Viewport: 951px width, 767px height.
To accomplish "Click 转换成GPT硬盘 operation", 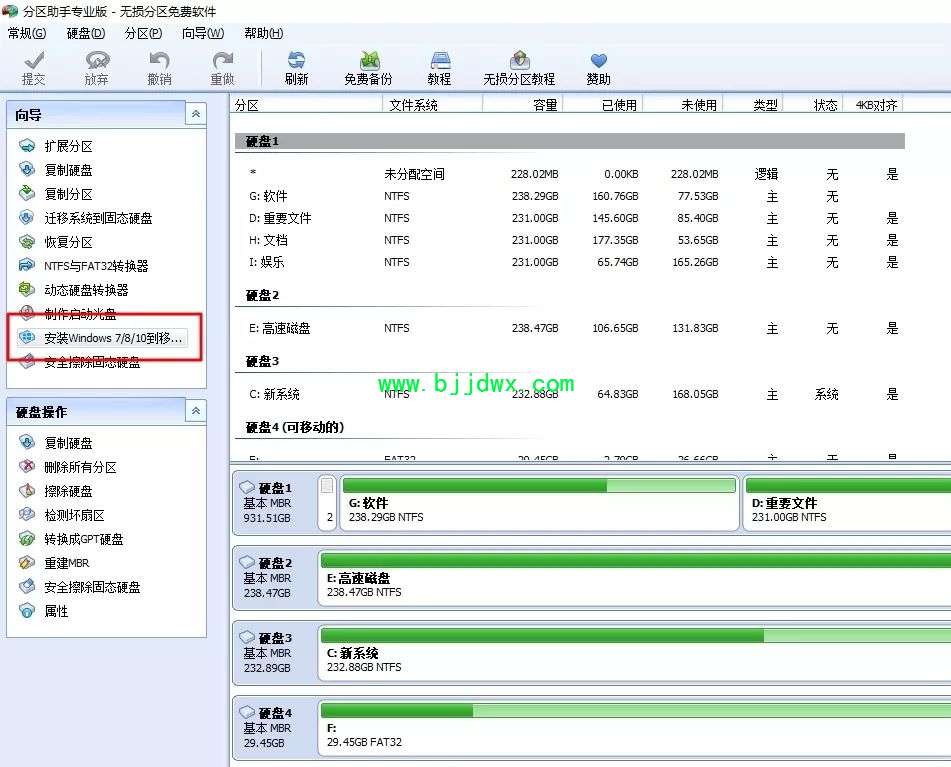I will [x=71, y=539].
